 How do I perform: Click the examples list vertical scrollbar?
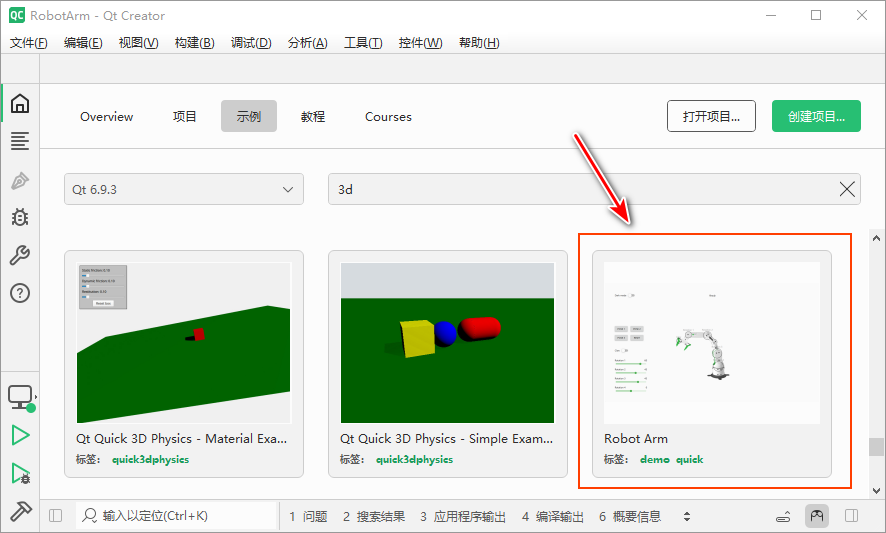pos(876,447)
